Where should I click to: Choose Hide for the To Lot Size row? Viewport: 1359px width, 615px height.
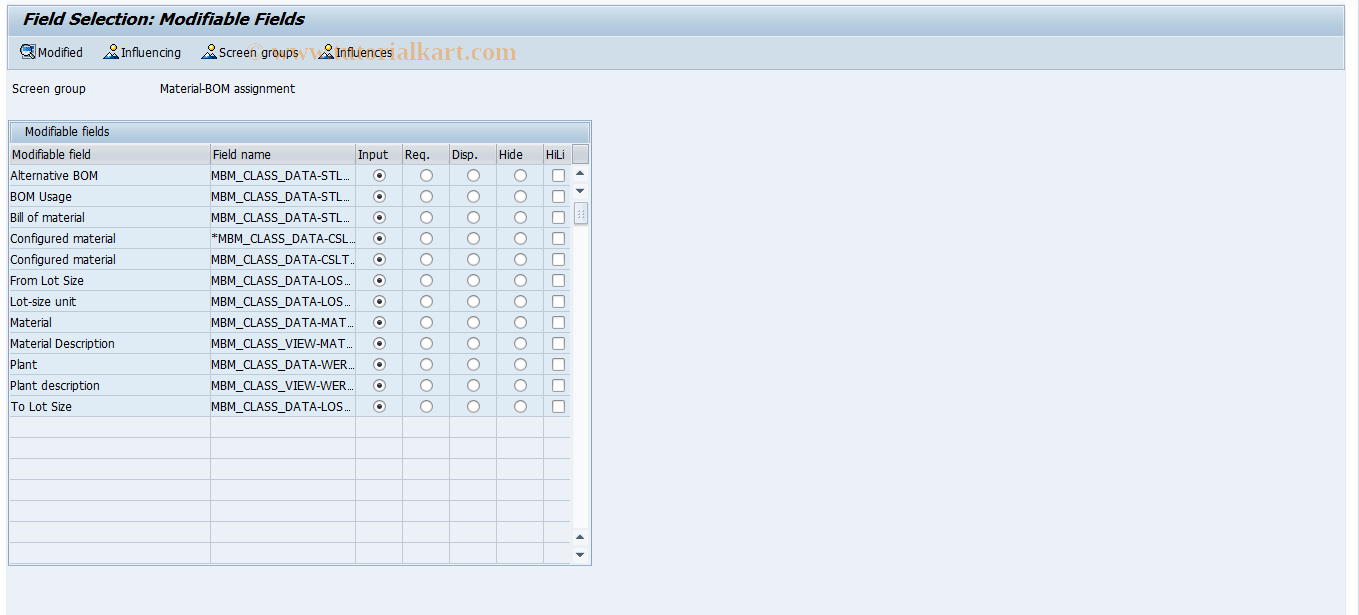tap(519, 406)
